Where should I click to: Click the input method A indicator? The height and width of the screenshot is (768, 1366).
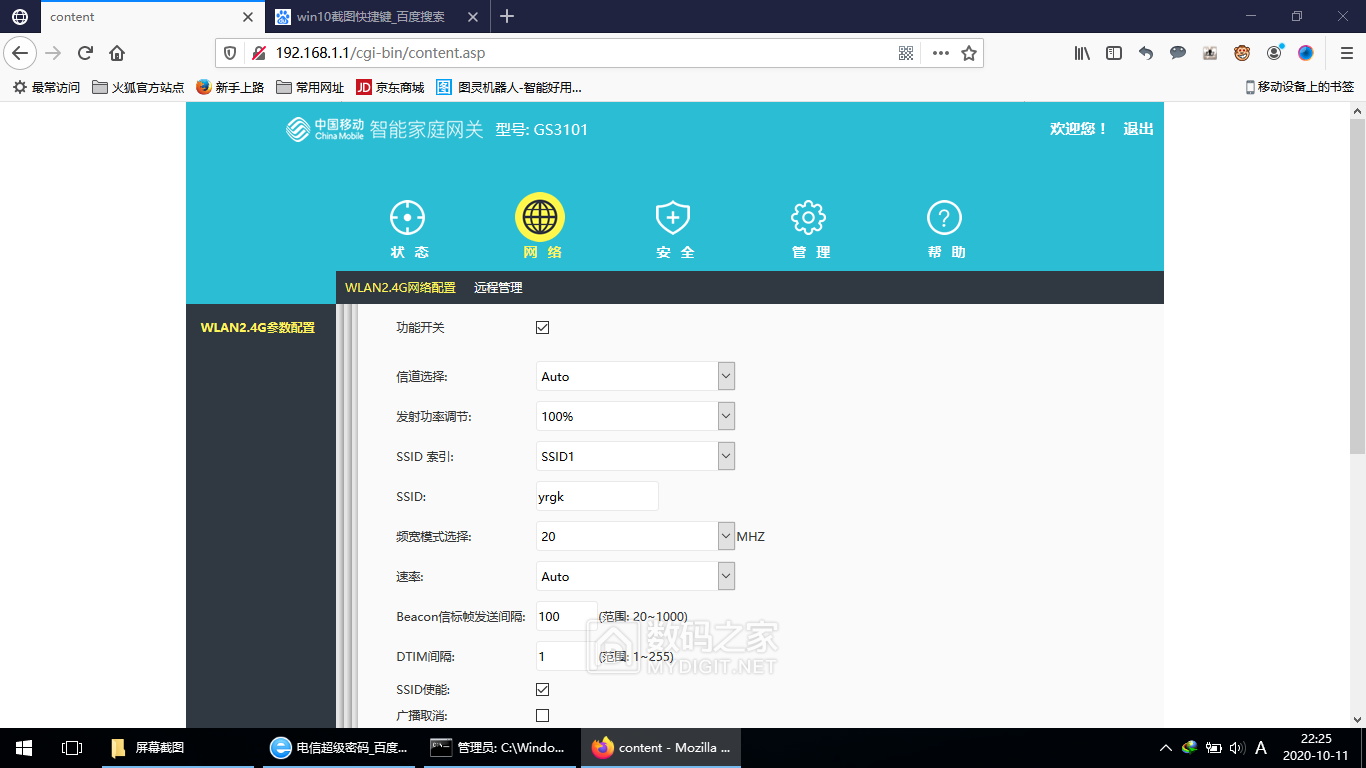(1261, 747)
